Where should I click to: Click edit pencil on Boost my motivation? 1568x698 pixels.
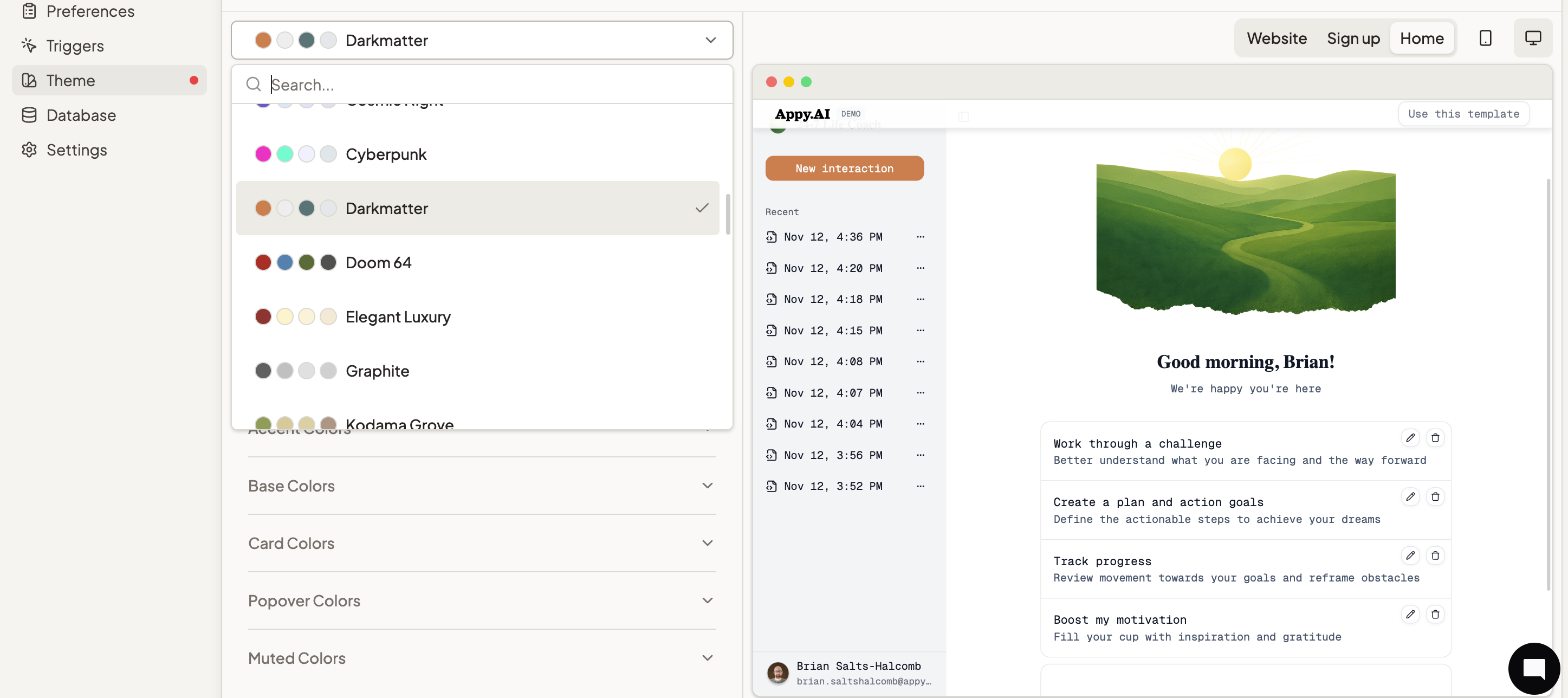tap(1410, 613)
